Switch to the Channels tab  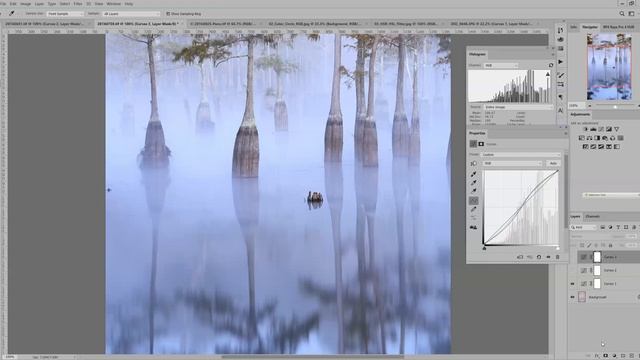coord(593,216)
